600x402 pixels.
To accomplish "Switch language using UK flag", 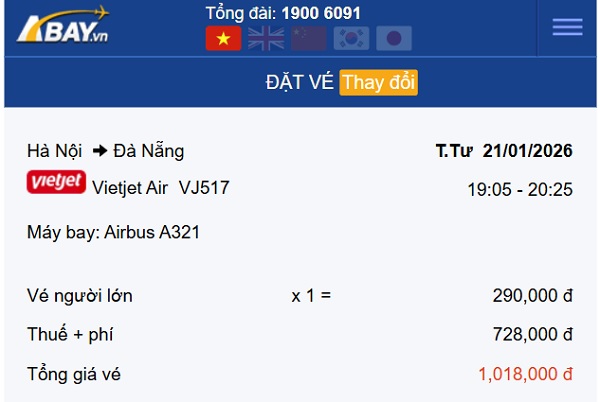I will [266, 38].
